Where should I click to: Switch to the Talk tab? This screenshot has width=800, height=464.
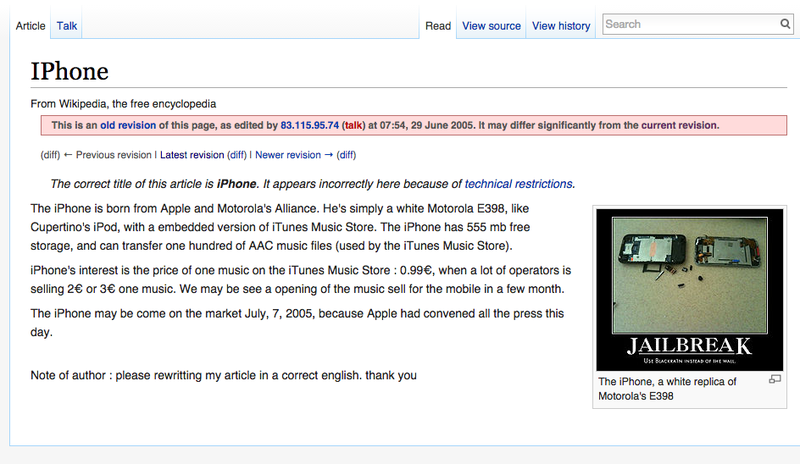(x=66, y=26)
